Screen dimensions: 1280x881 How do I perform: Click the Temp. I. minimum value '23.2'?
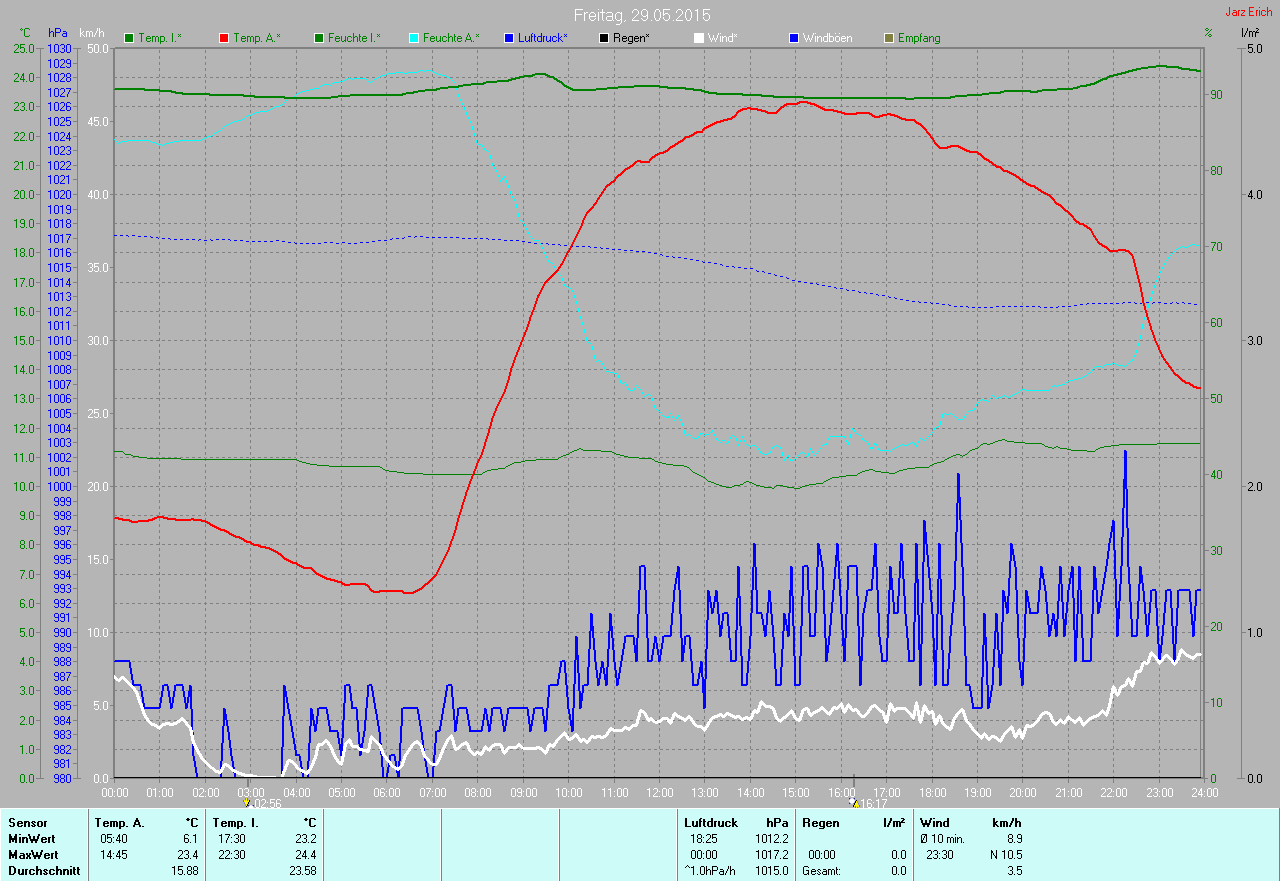pos(305,839)
